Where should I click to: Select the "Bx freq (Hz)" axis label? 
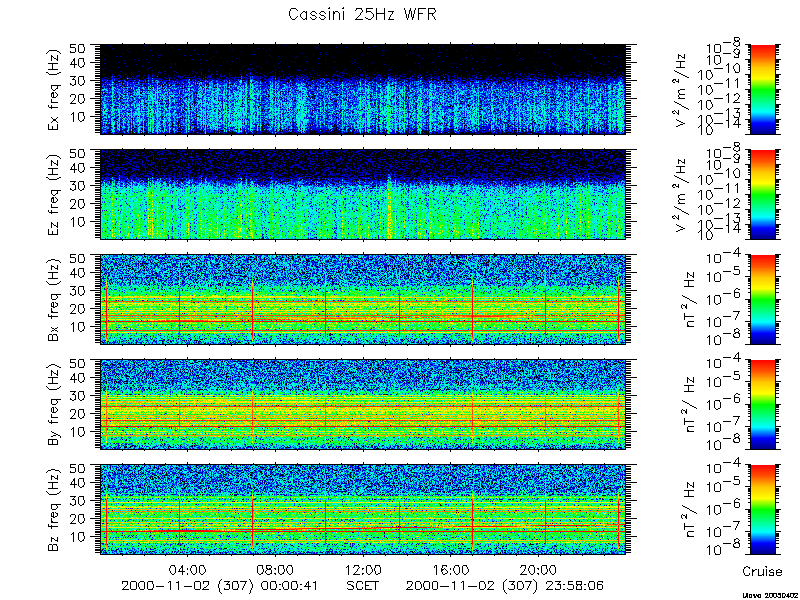coord(55,300)
